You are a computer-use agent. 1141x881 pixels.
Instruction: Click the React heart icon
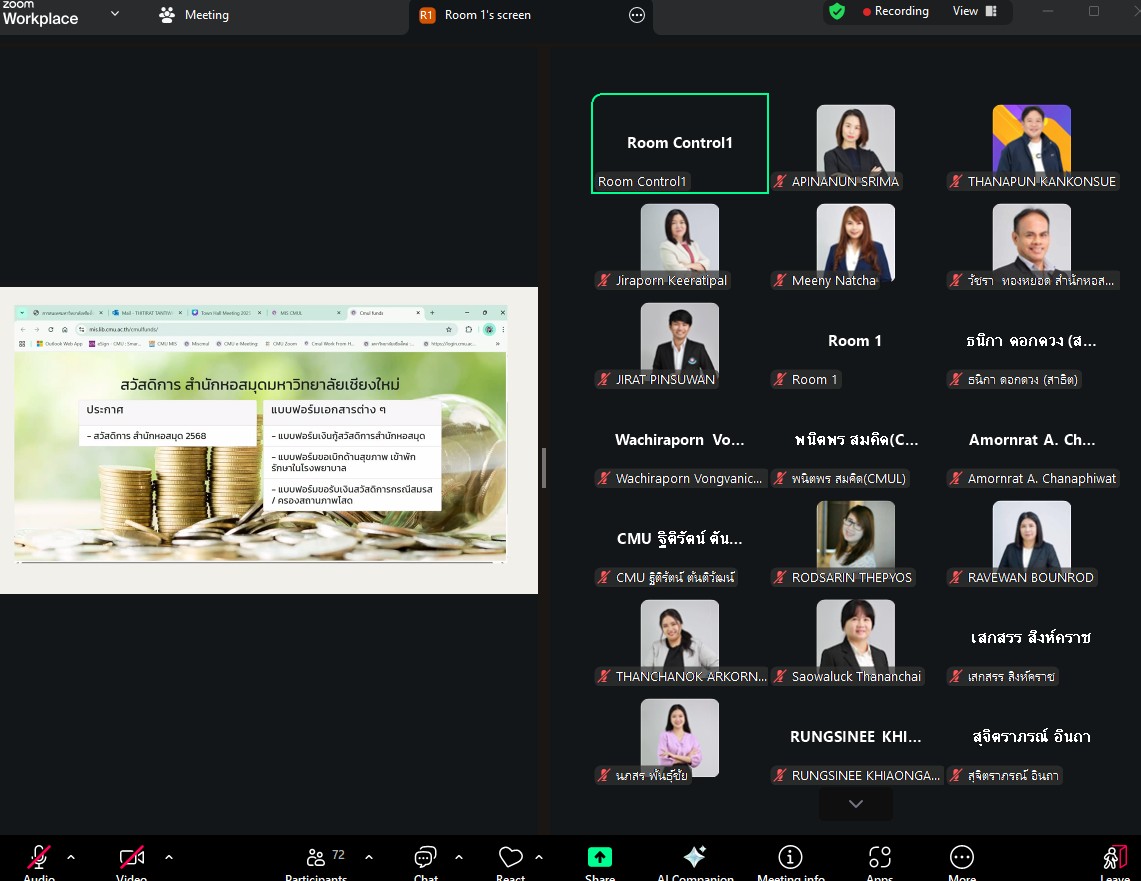(x=510, y=857)
